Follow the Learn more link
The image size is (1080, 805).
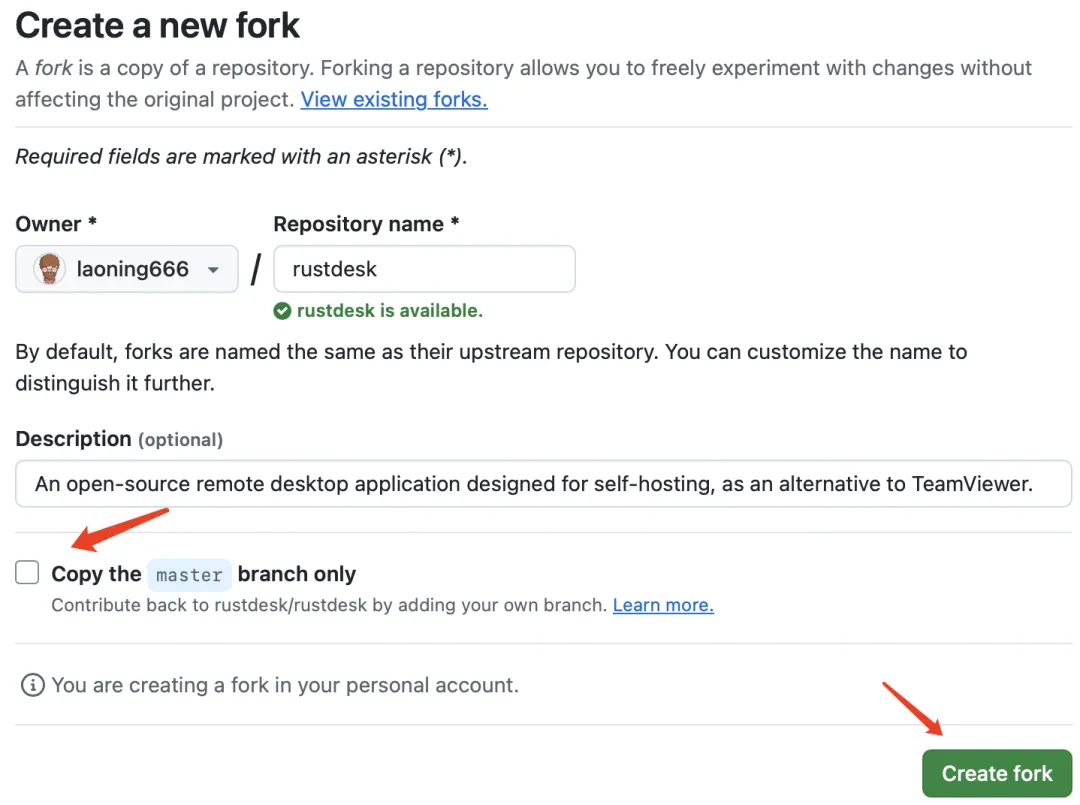663,605
